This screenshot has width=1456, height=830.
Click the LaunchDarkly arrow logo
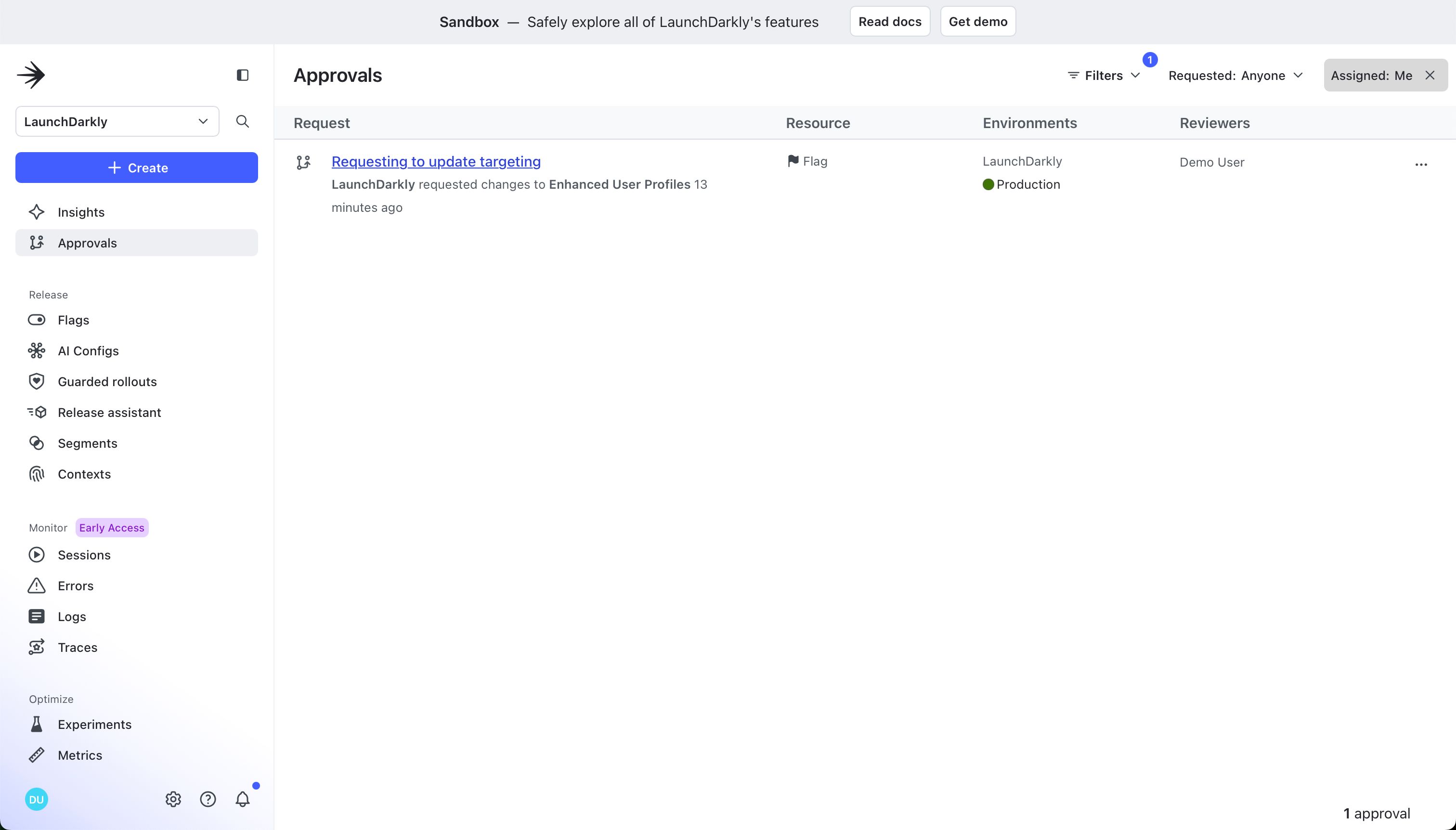(31, 75)
